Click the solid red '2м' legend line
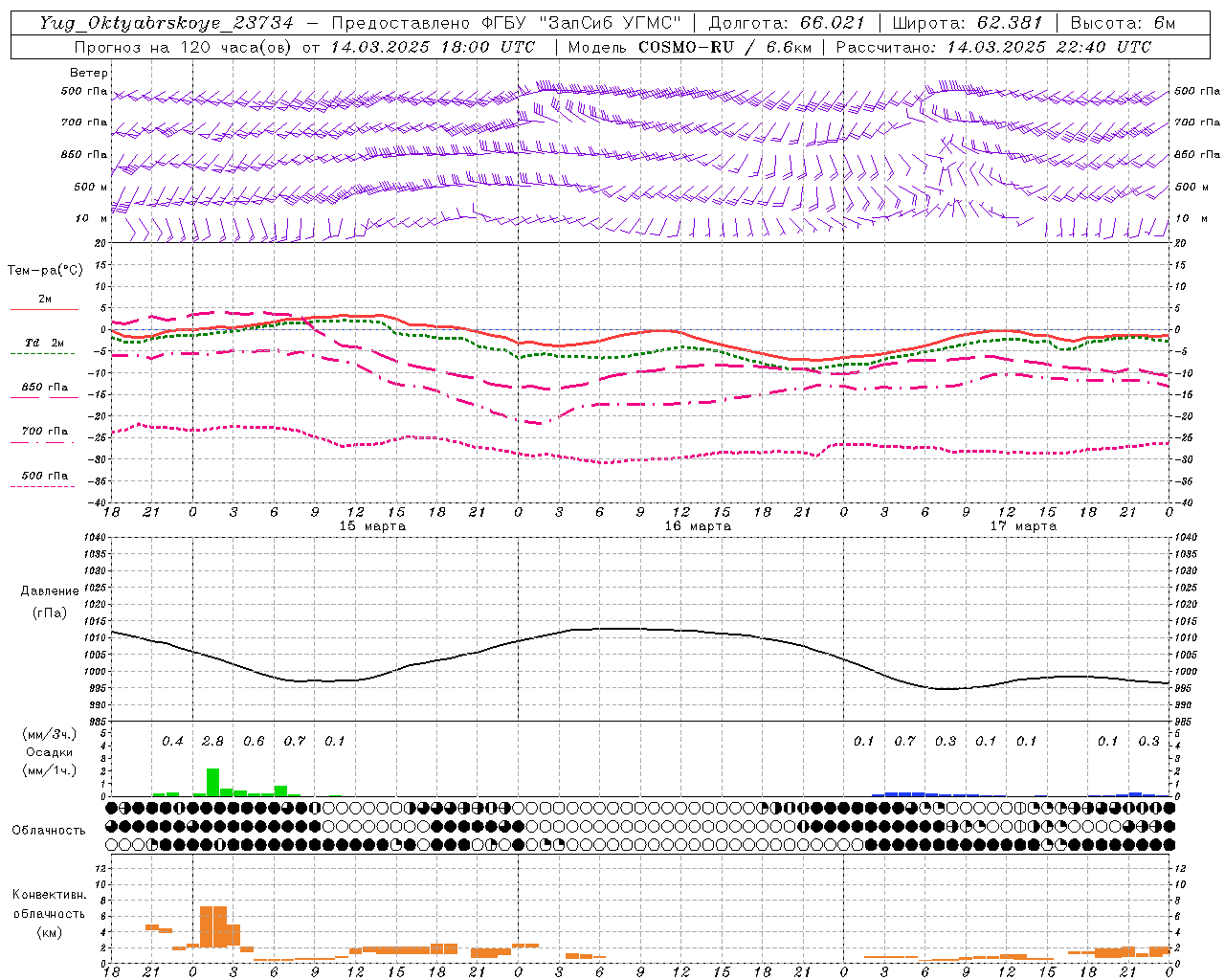Viewport: 1225px width, 980px height. [44, 309]
